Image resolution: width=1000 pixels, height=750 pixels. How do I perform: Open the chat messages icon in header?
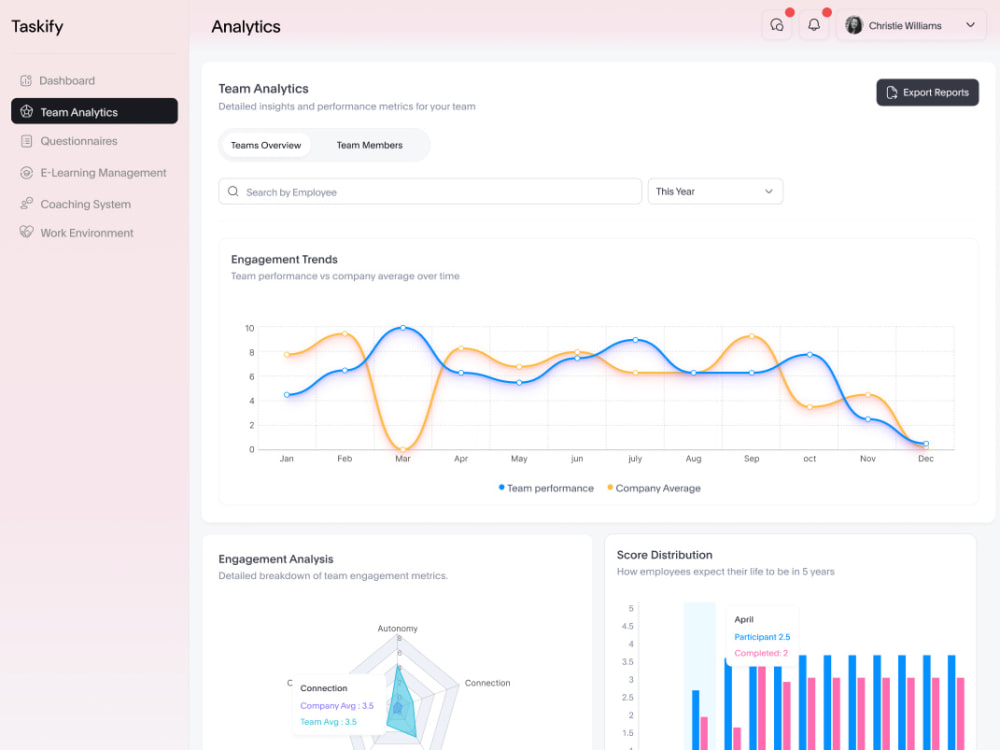776,26
